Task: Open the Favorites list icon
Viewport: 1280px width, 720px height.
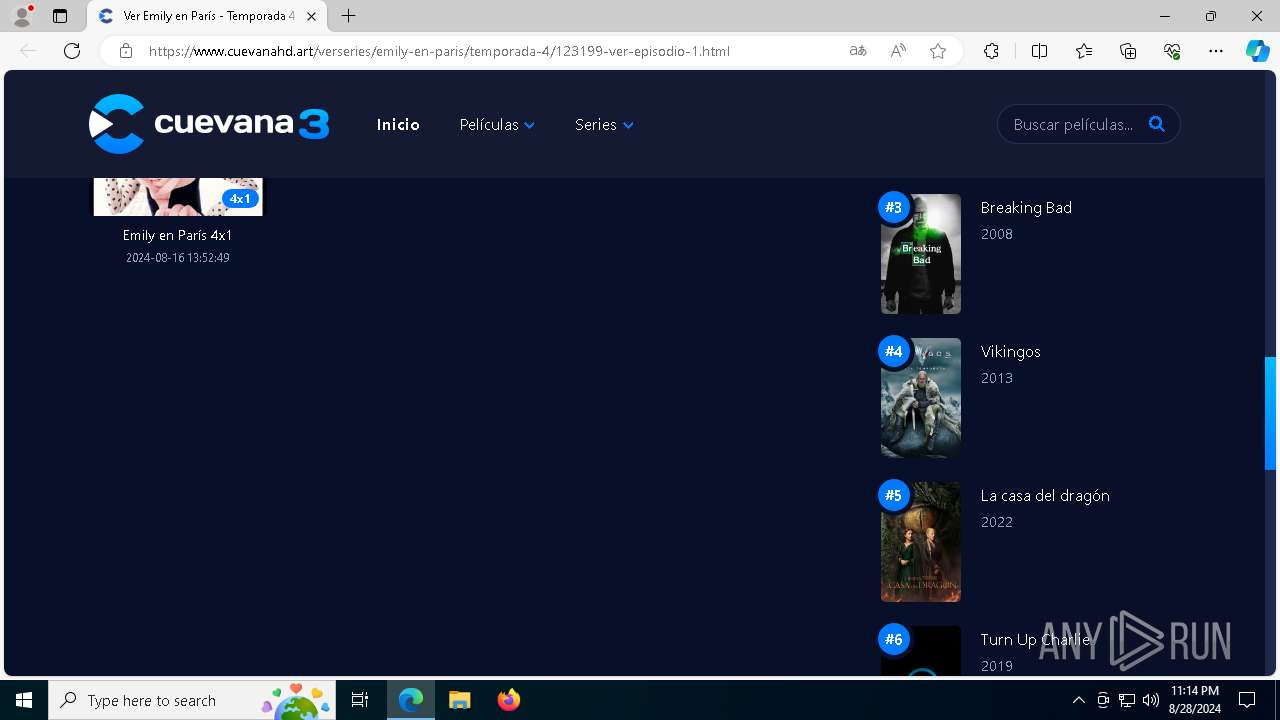Action: pos(1084,51)
